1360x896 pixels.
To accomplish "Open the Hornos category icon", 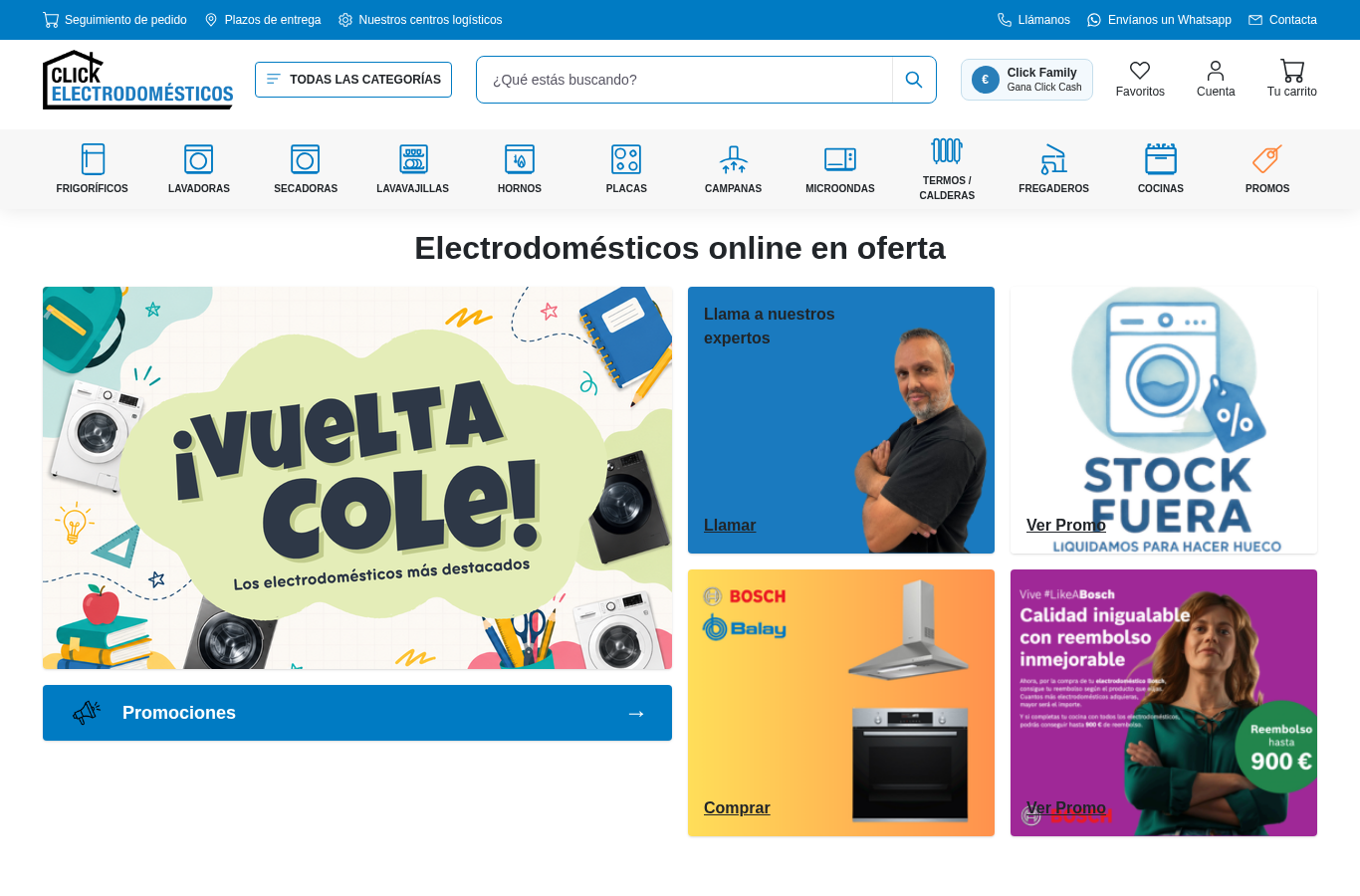I will click(520, 159).
